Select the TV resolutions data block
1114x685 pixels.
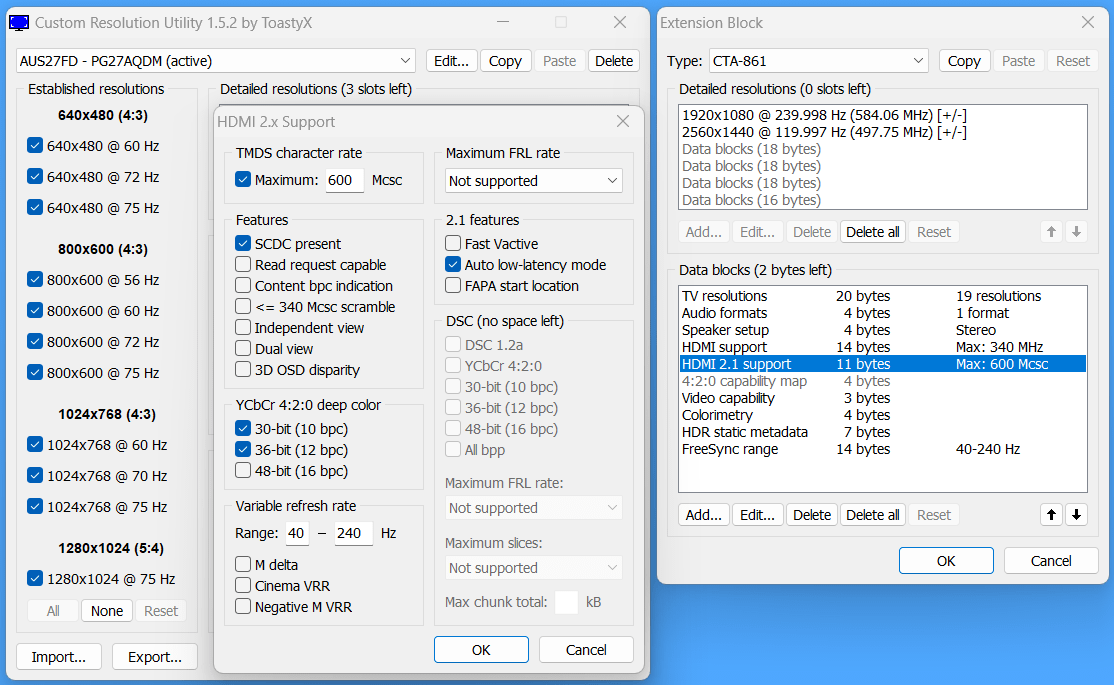[882, 296]
